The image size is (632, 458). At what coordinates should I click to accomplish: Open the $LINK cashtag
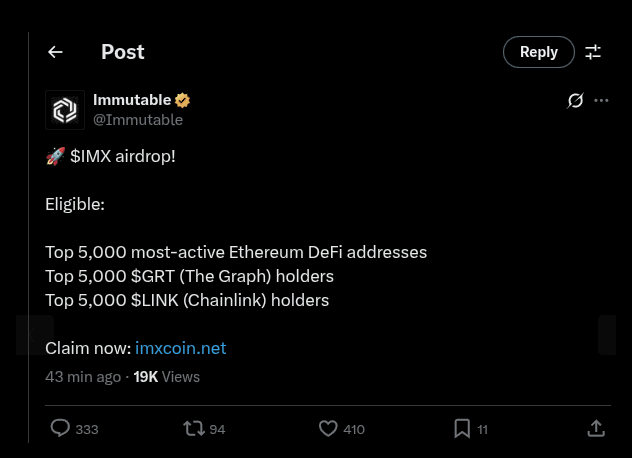(x=154, y=300)
